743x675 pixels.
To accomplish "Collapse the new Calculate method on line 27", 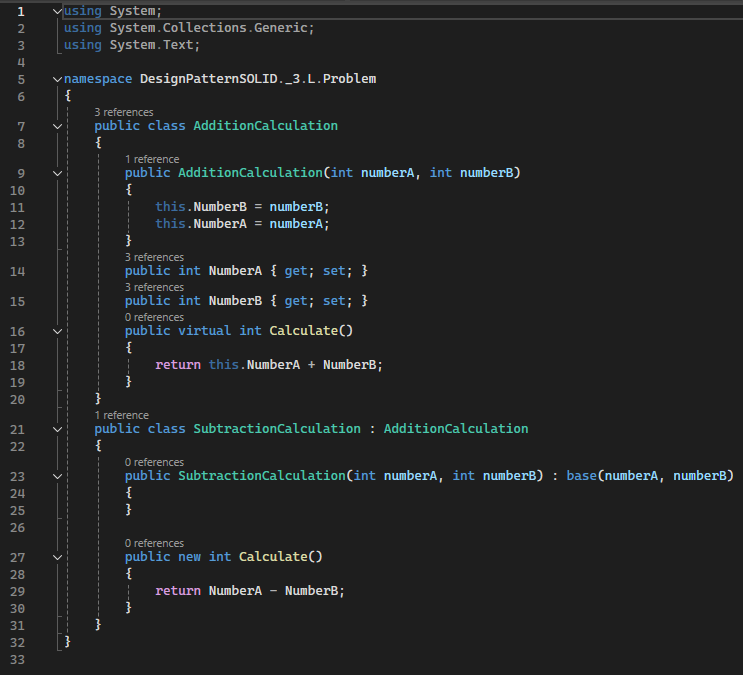I will 57,557.
